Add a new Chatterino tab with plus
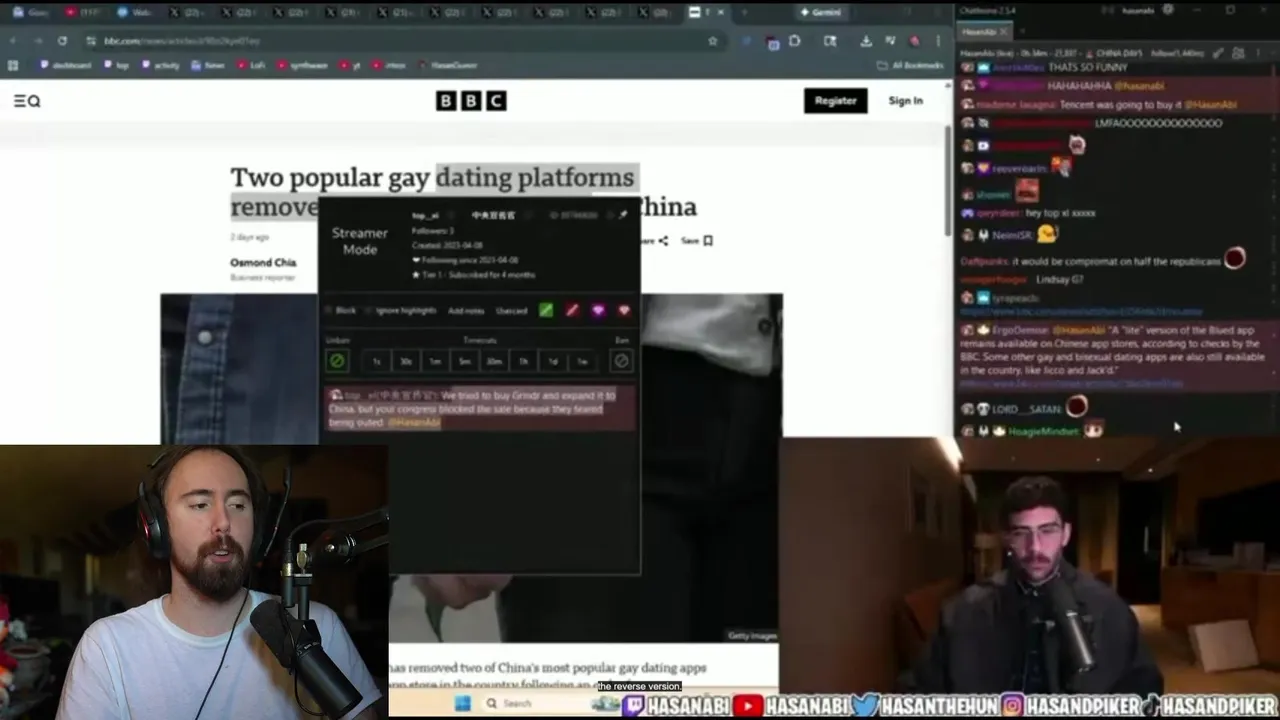Viewport: 1280px width, 720px height. 1020,32
